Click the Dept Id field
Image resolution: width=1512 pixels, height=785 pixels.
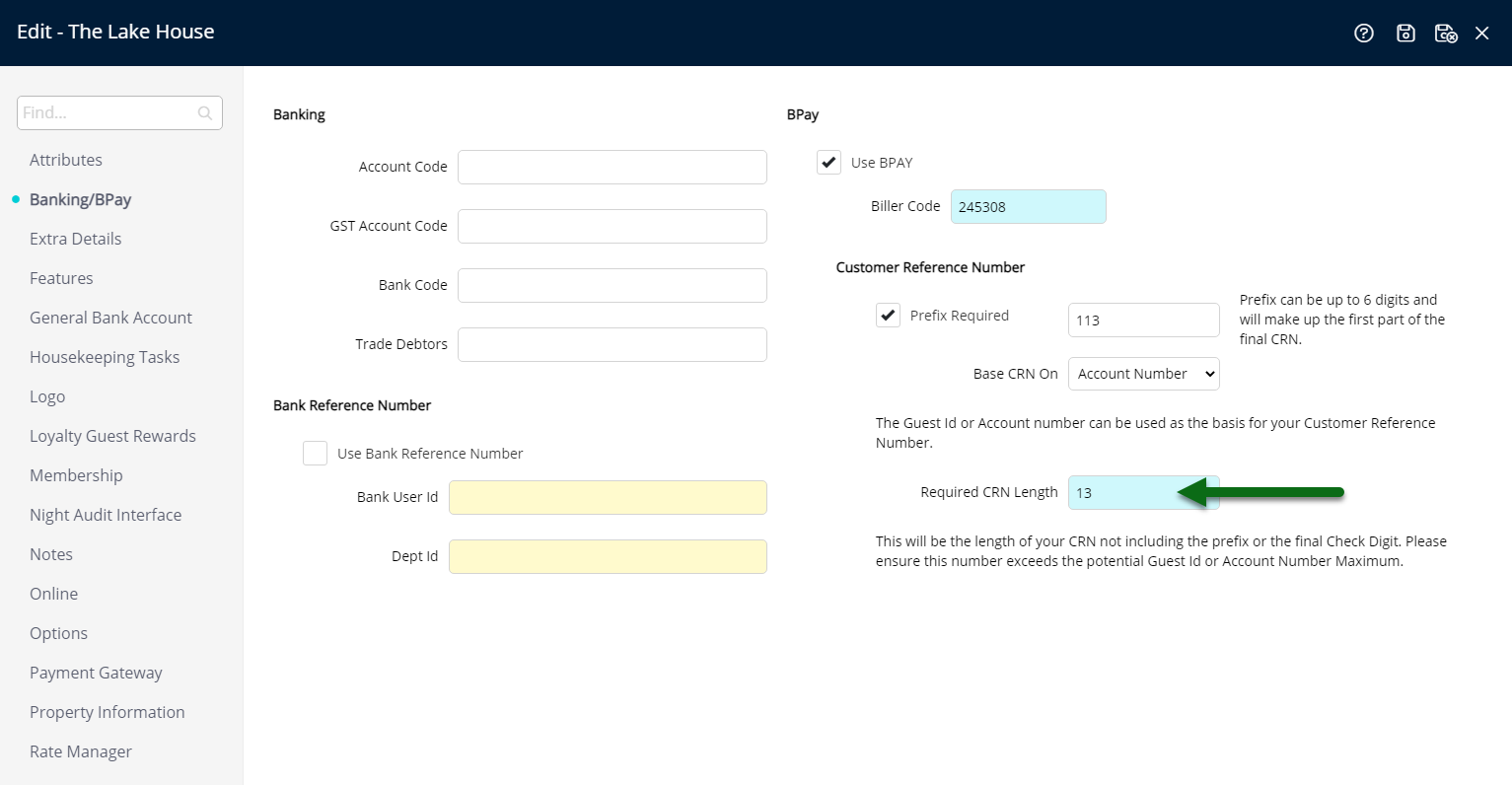pos(608,556)
